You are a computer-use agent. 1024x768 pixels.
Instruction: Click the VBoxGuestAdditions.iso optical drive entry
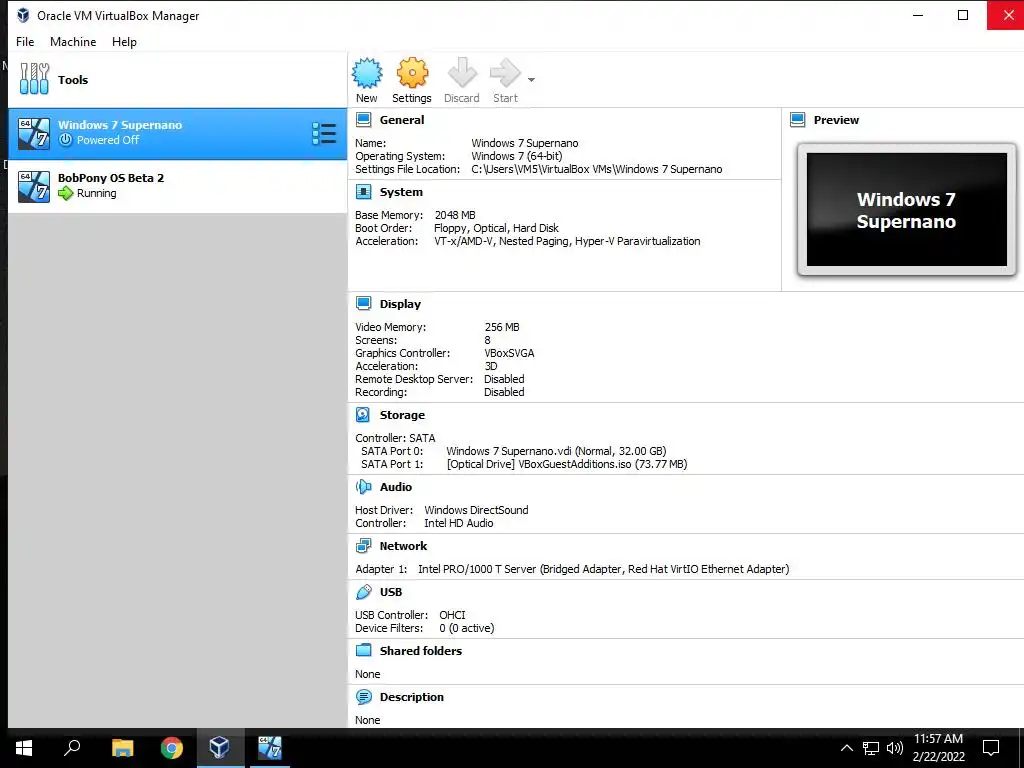tap(567, 464)
